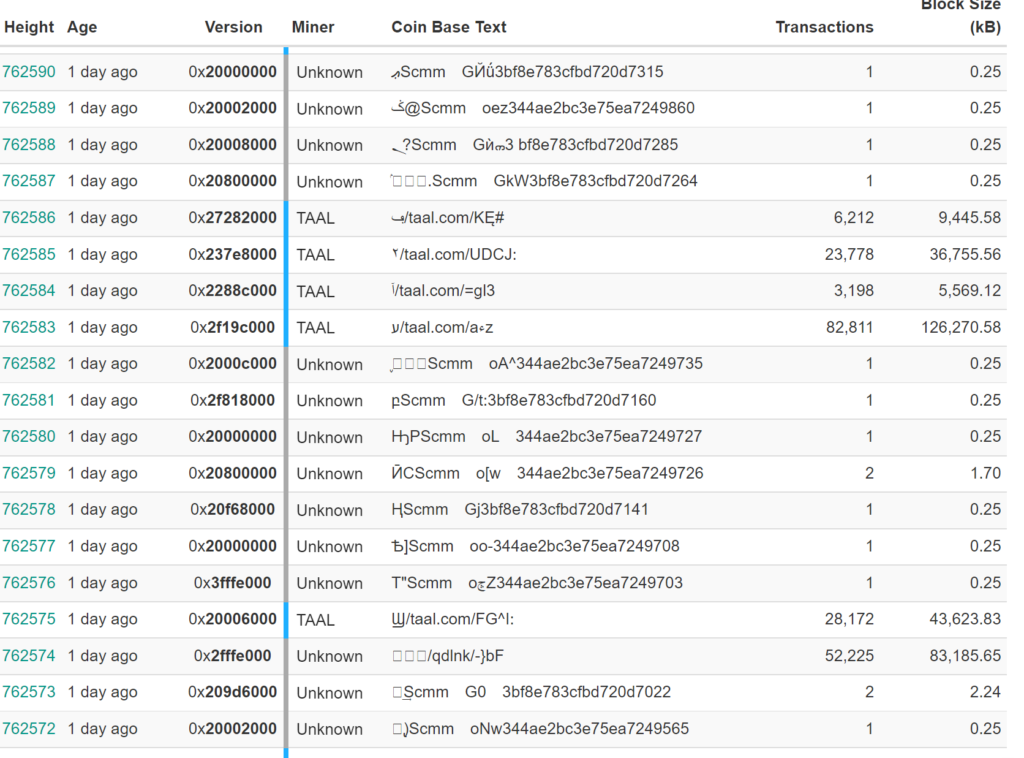View block 762574 with 52,225 transactions

coord(29,656)
